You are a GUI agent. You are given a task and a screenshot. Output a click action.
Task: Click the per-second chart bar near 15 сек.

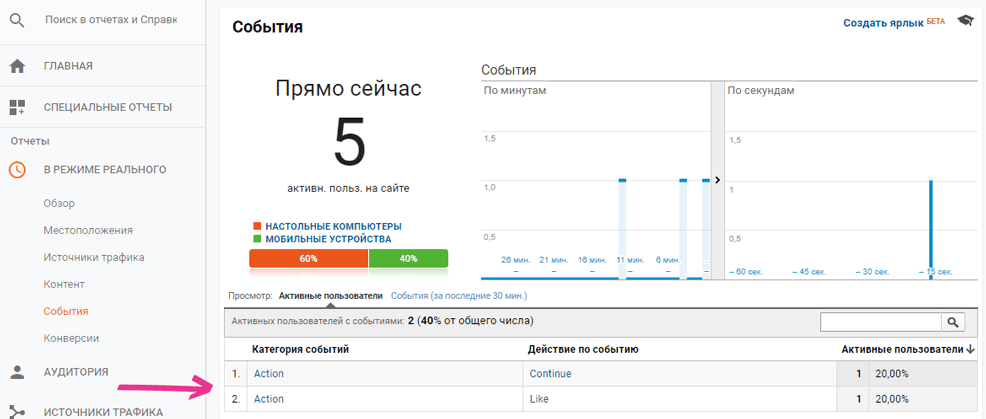[931, 229]
